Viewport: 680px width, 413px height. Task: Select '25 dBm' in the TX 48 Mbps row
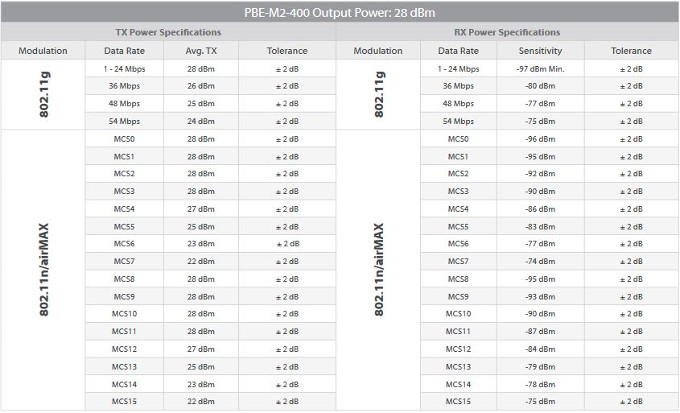click(201, 104)
